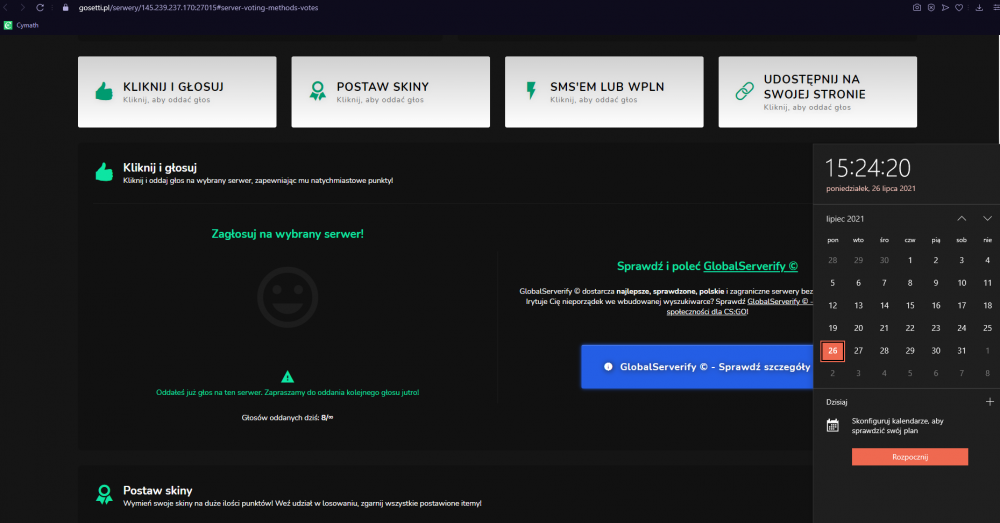Select date 18 in calendar

[x=987, y=306]
